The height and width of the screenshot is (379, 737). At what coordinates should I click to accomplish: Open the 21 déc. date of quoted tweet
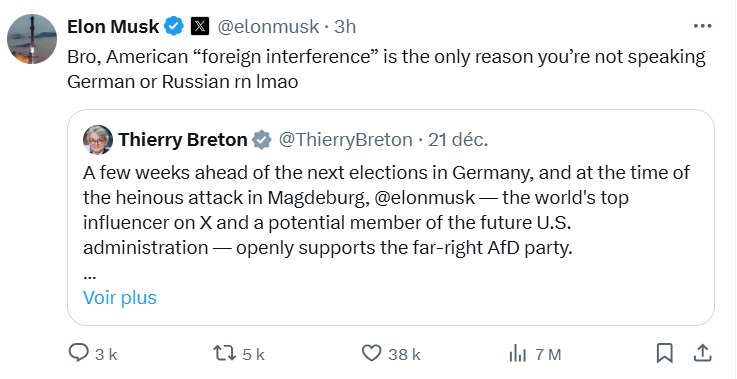458,140
